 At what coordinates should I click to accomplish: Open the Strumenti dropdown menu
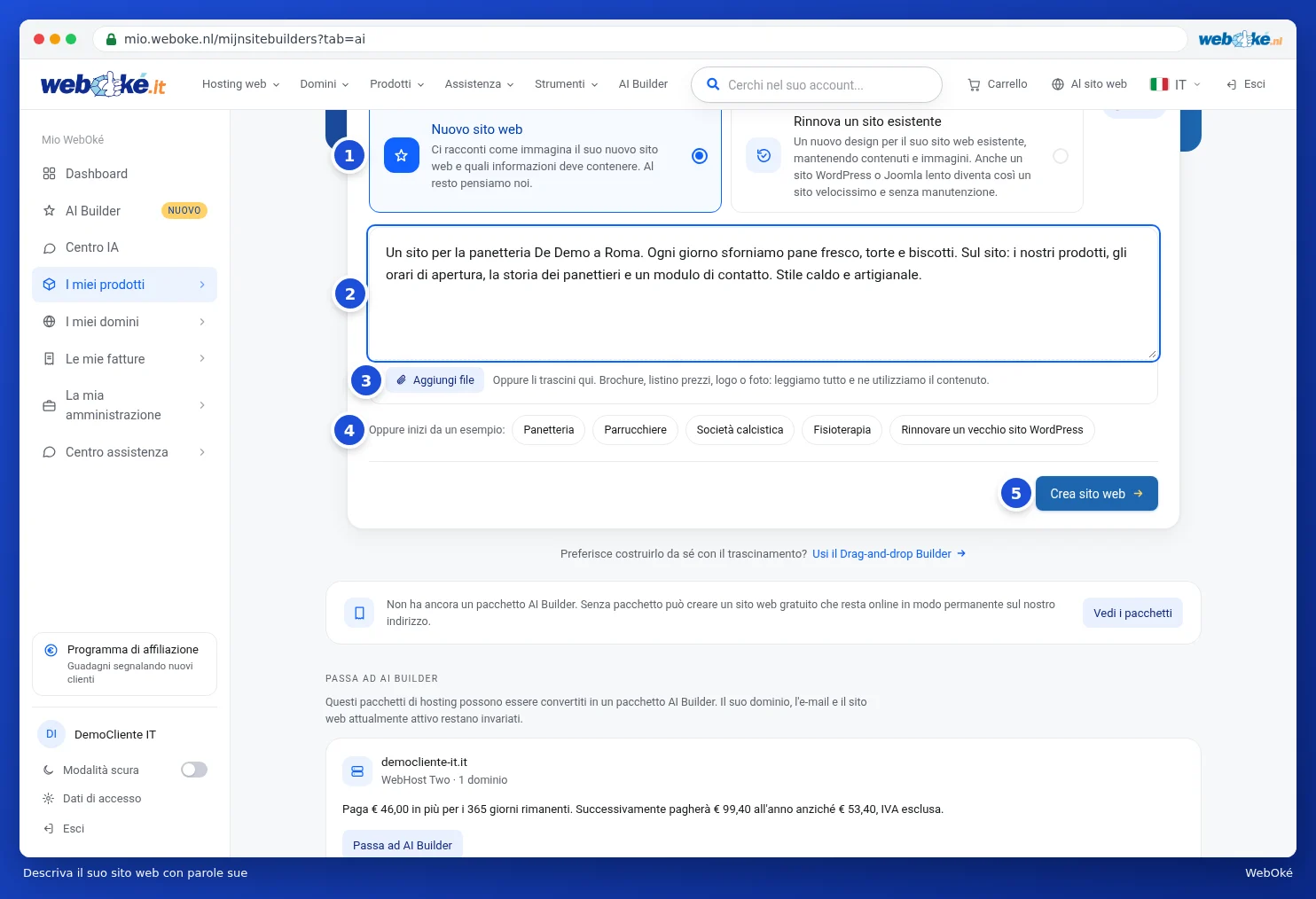[x=567, y=84]
